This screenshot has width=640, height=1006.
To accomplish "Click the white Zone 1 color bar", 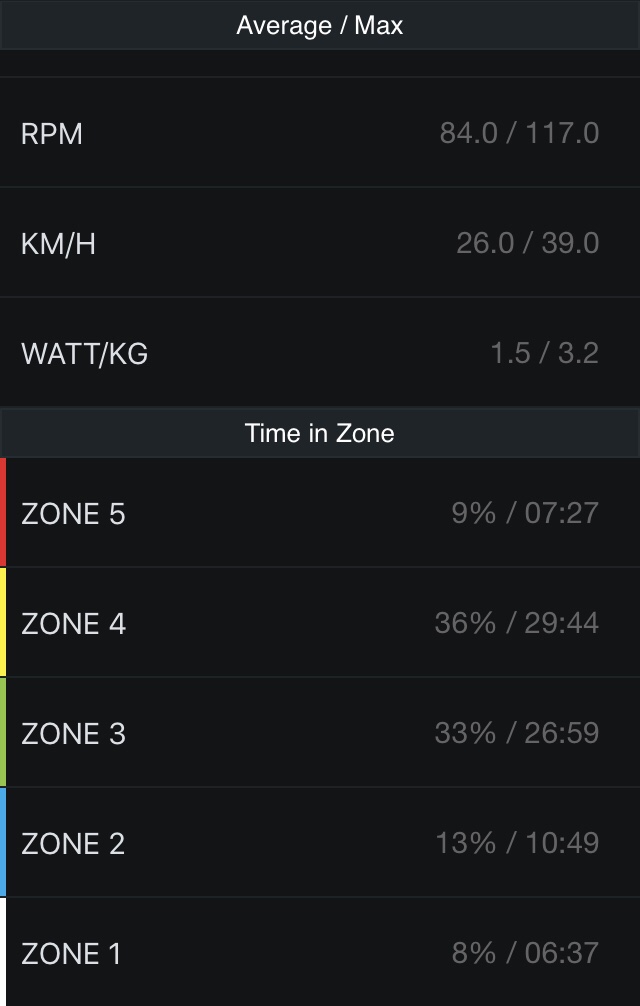I will click(x=3, y=952).
